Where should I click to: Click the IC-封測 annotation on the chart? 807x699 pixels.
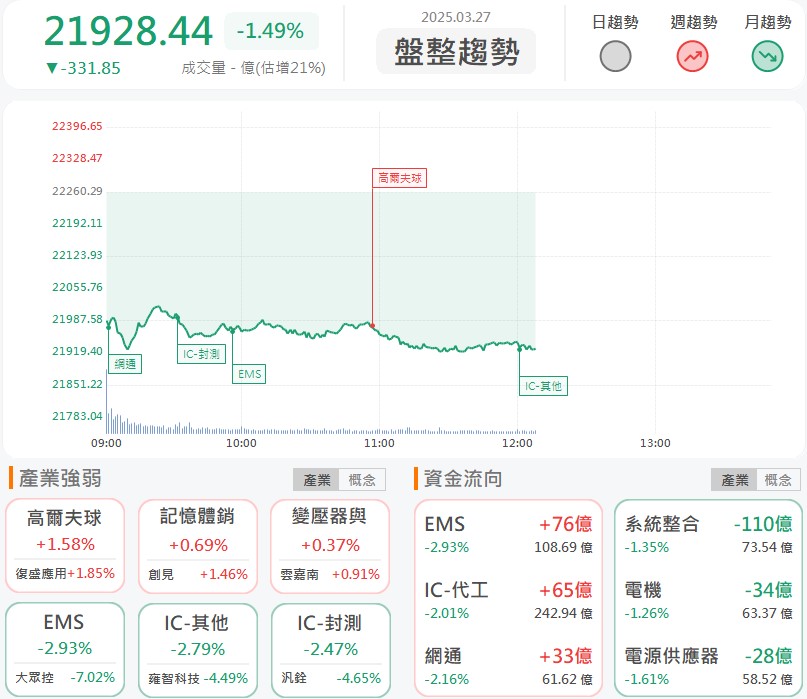coord(201,353)
